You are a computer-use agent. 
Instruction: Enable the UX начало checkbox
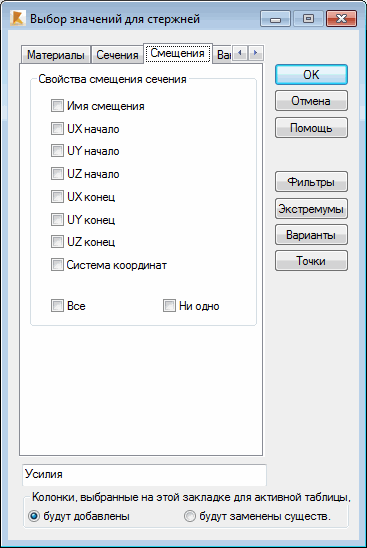(57, 129)
